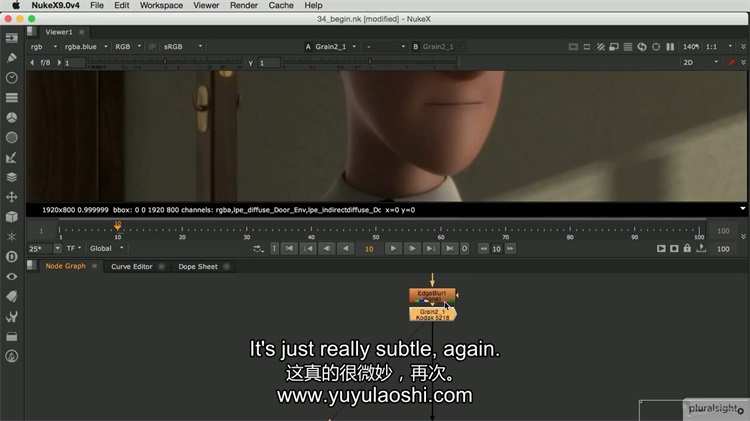The height and width of the screenshot is (421, 750).
Task: Play forward in the viewer timeline
Action: click(393, 249)
